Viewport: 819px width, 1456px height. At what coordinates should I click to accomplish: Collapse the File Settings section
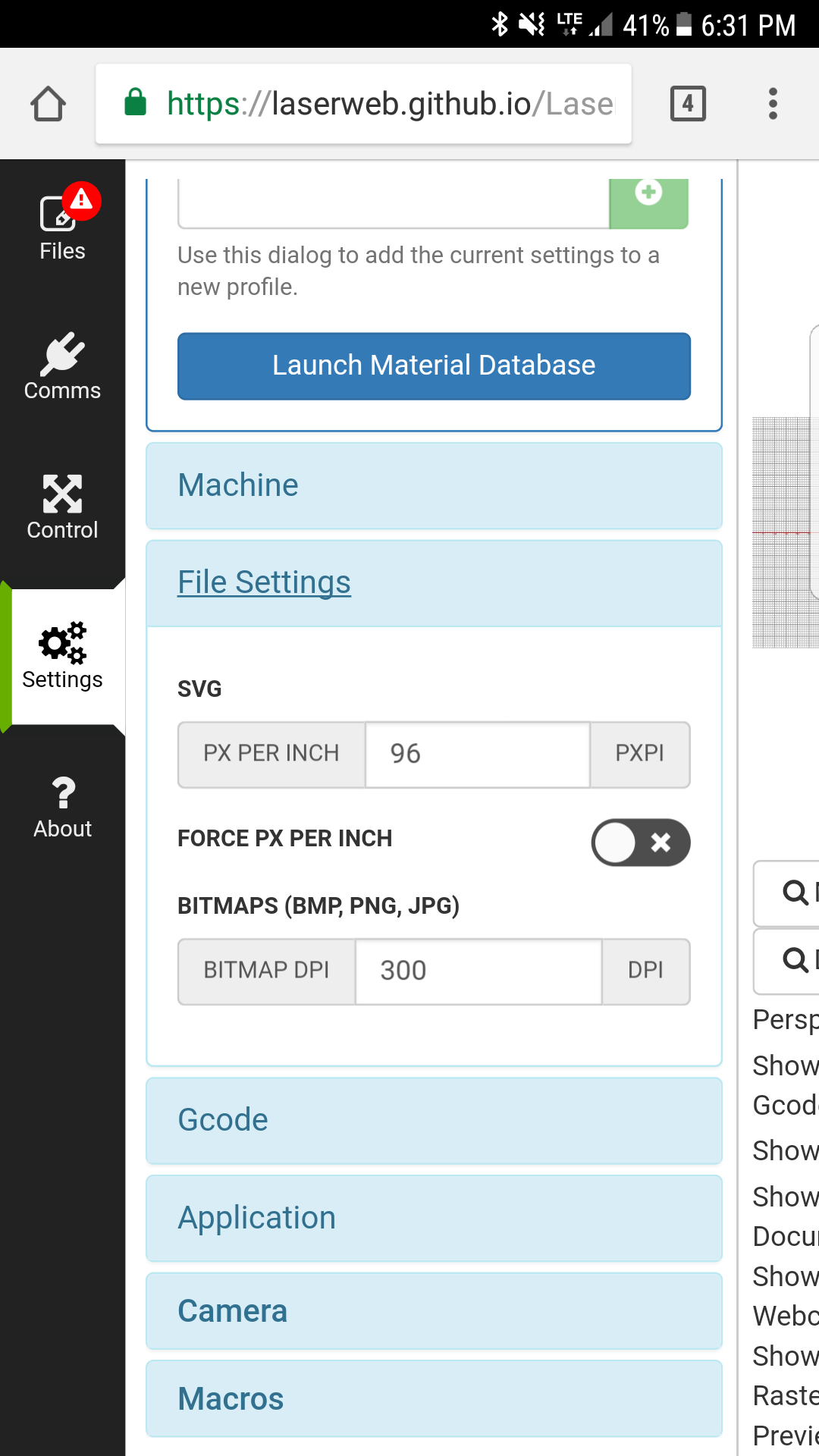pos(264,582)
